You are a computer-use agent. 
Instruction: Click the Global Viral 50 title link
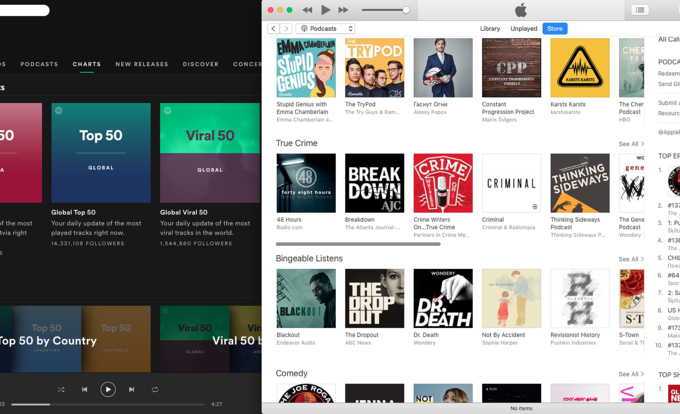coord(183,212)
